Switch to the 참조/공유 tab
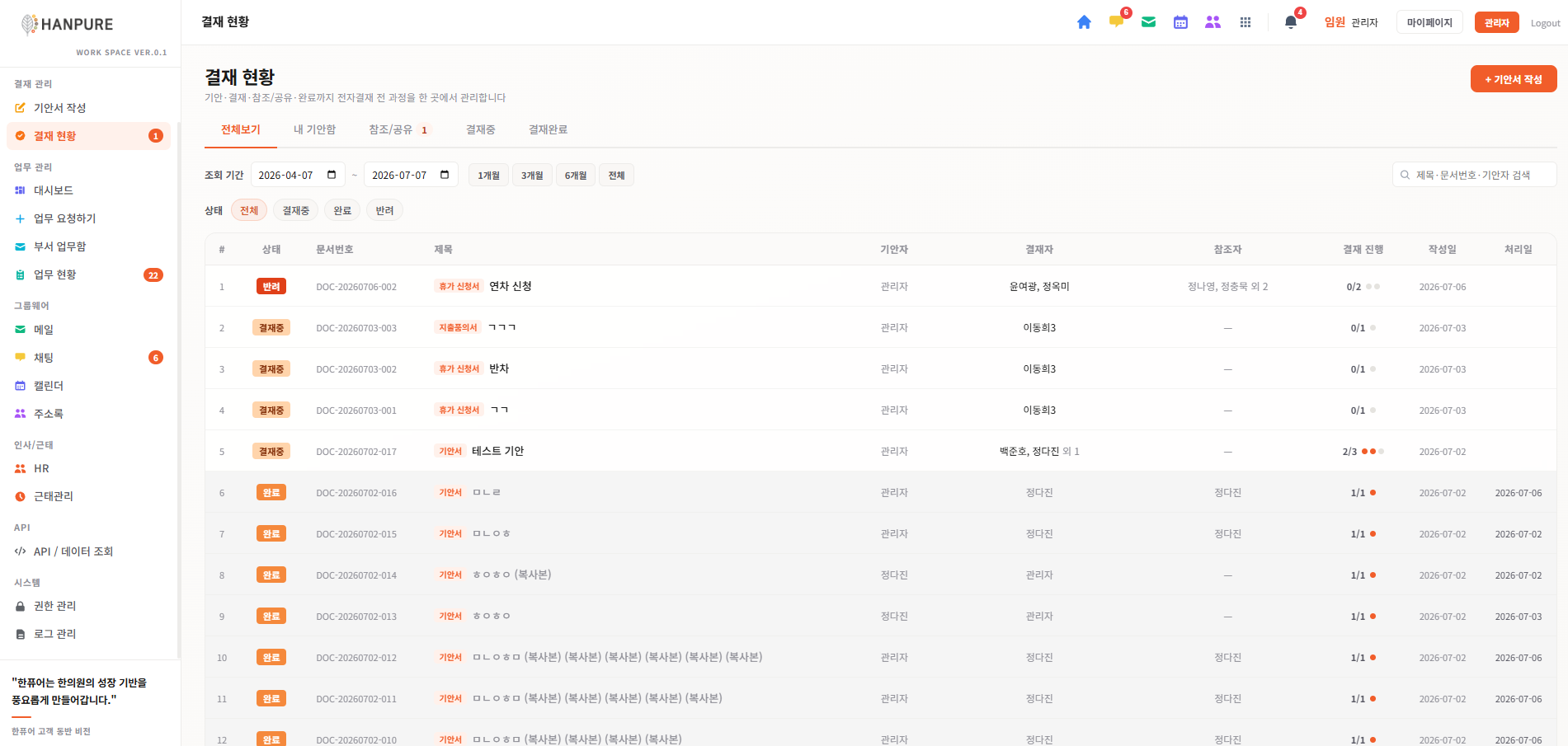The height and width of the screenshot is (746, 1568). [x=400, y=129]
